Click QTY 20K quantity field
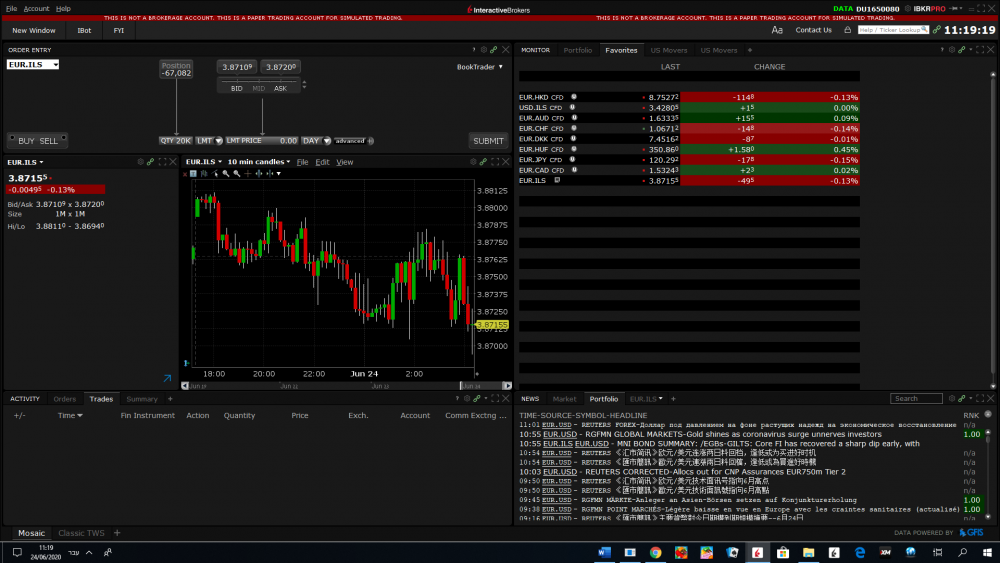The image size is (1000, 563). pos(175,141)
